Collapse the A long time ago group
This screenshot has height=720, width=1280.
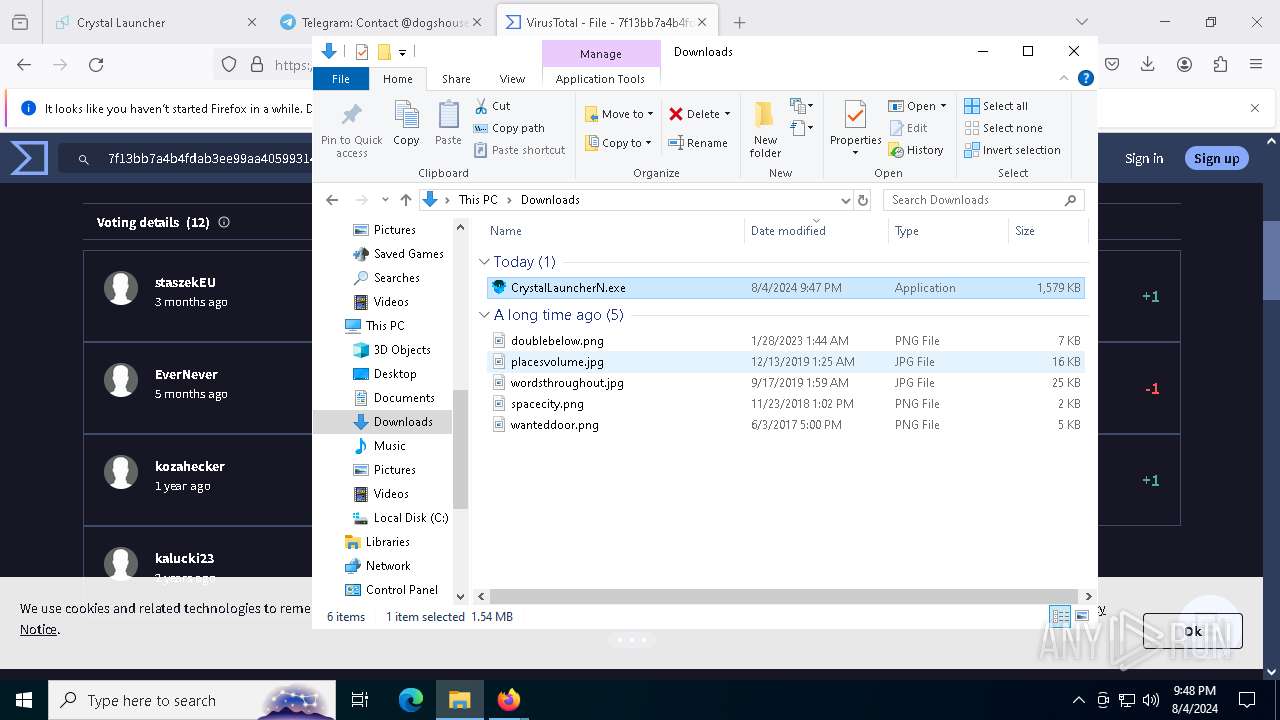click(x=485, y=315)
